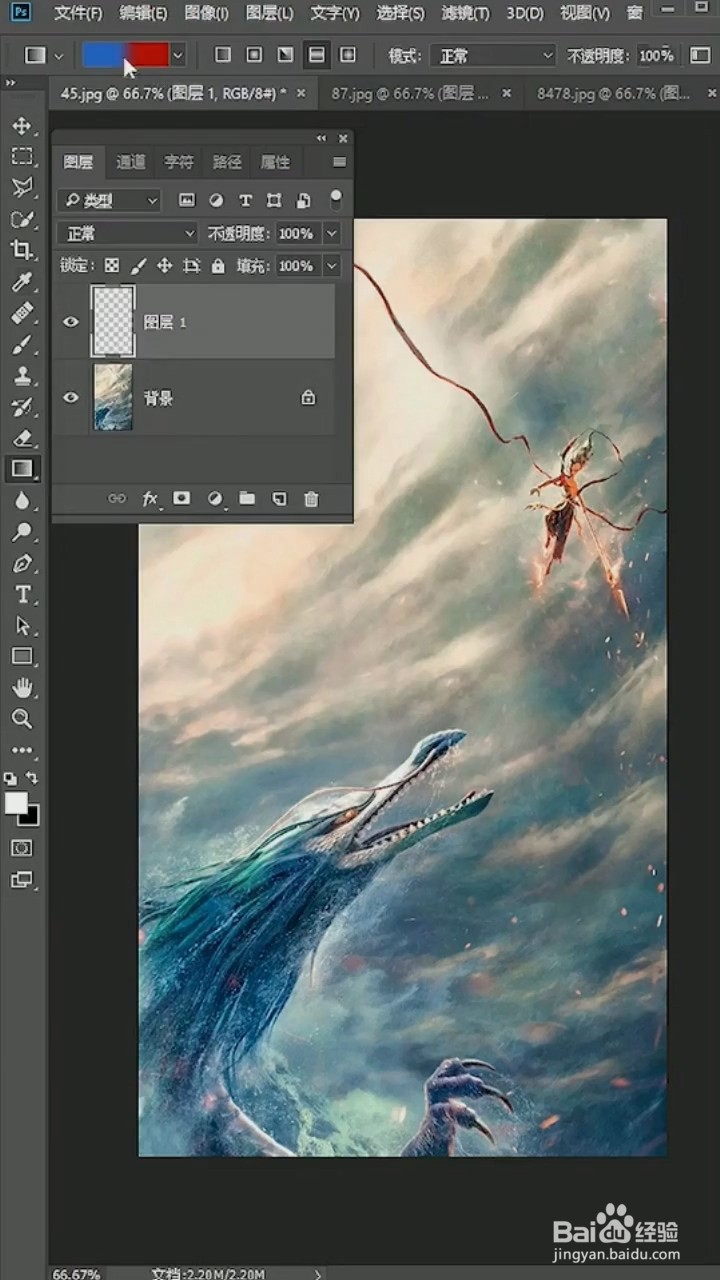Open the Edit Toolbar ellipsis

tap(22, 749)
